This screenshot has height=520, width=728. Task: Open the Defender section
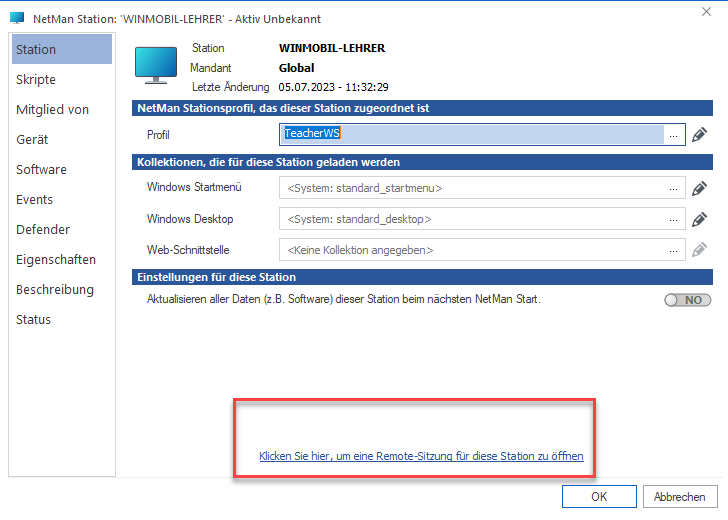coord(62,229)
